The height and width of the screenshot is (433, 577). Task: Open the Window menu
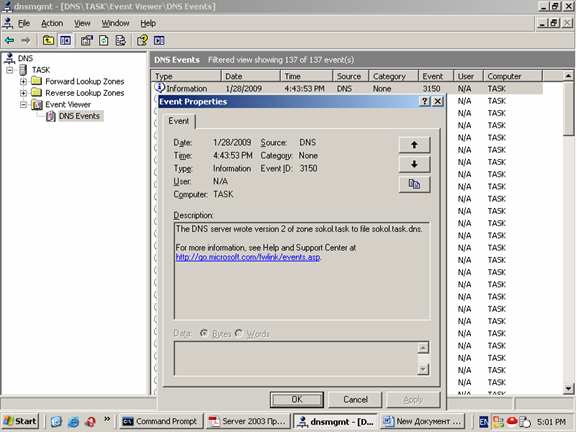click(116, 23)
